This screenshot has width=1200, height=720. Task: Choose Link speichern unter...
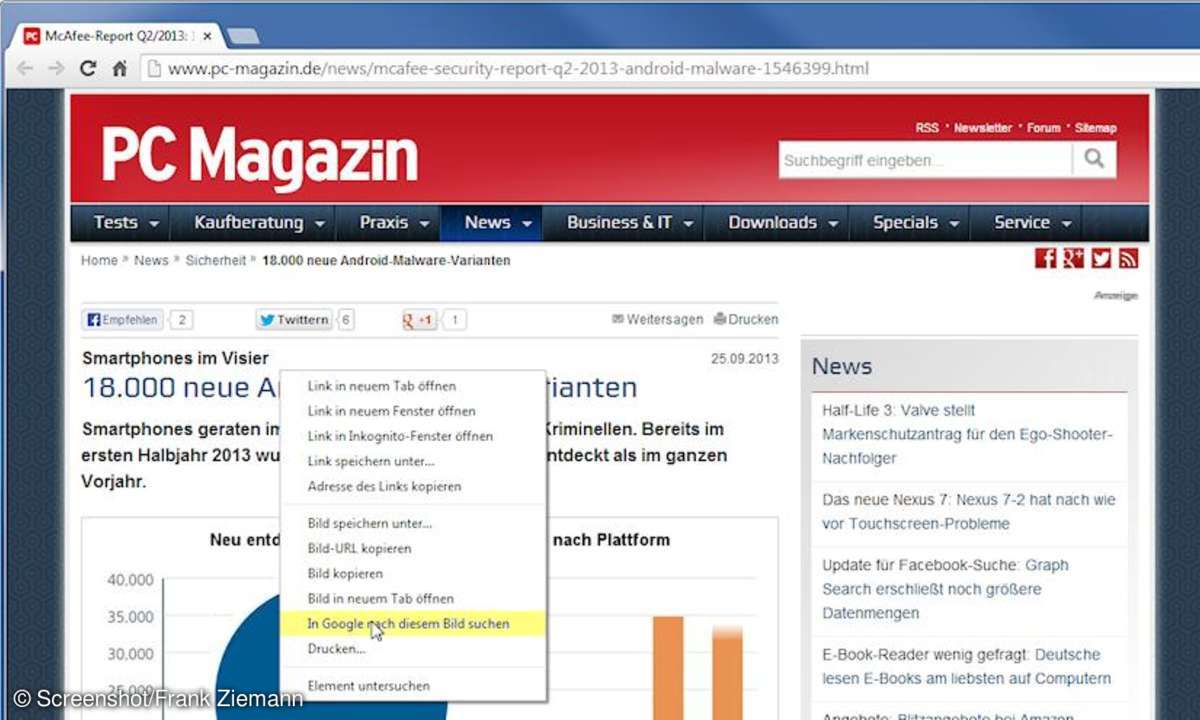[x=413, y=461]
